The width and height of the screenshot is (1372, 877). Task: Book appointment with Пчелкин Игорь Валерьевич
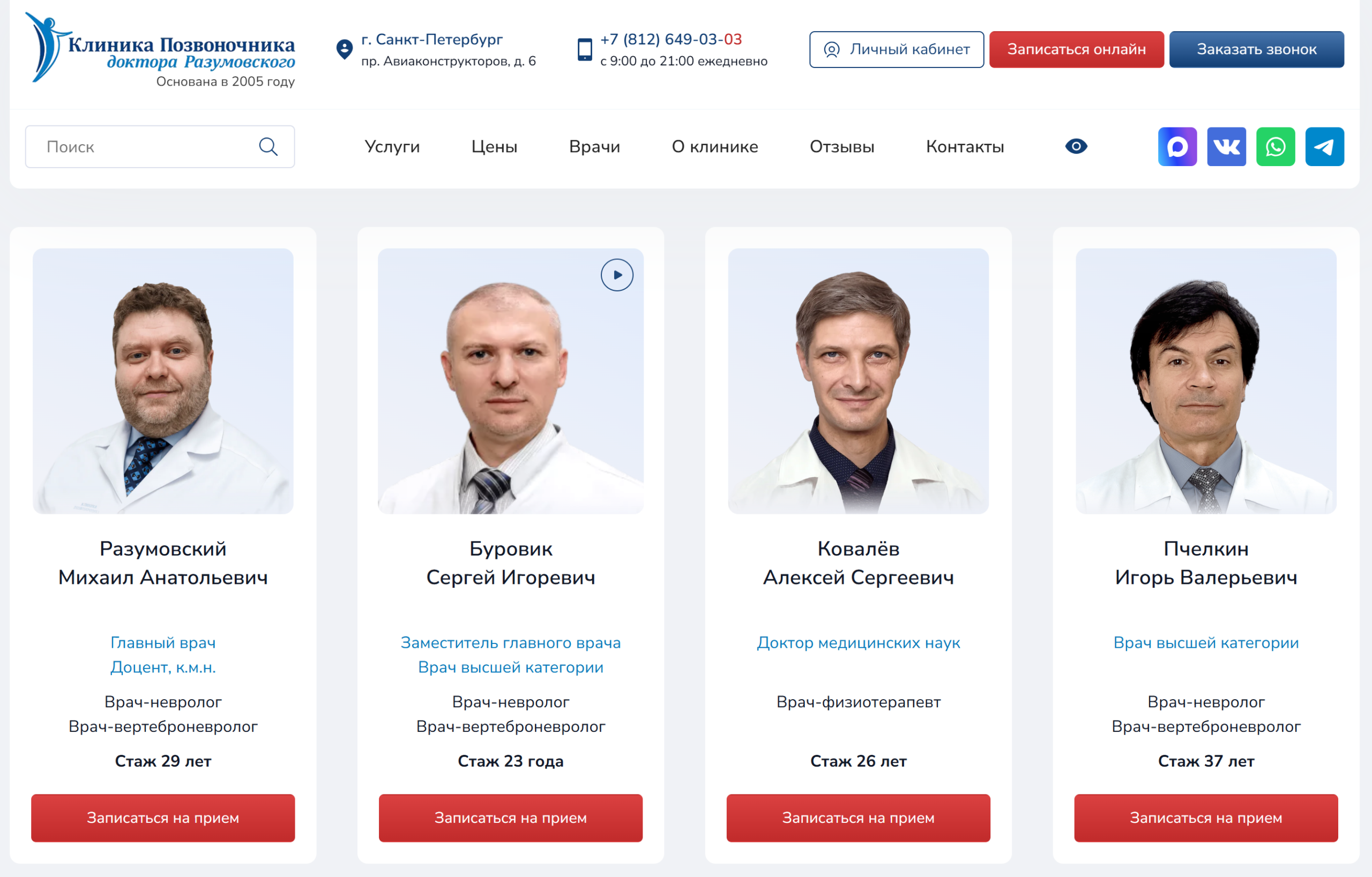[x=1206, y=818]
